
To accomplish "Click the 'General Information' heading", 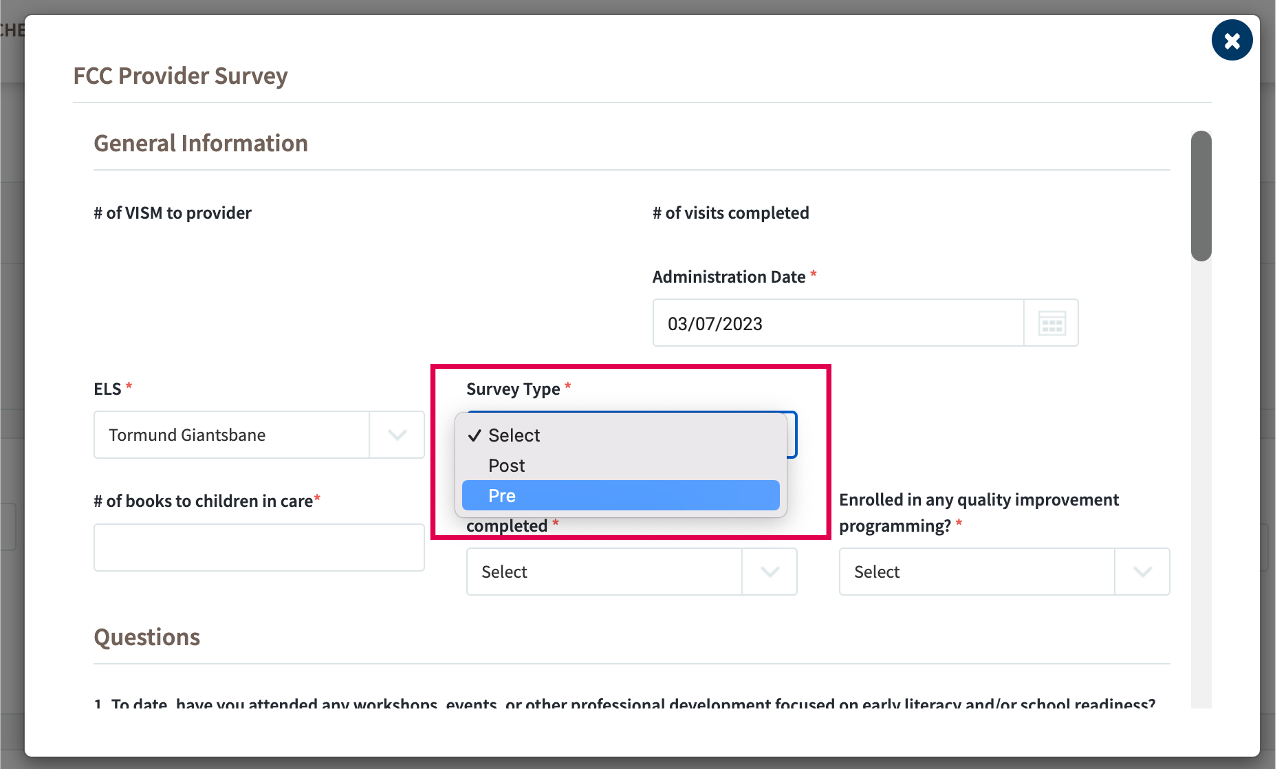I will (x=201, y=143).
